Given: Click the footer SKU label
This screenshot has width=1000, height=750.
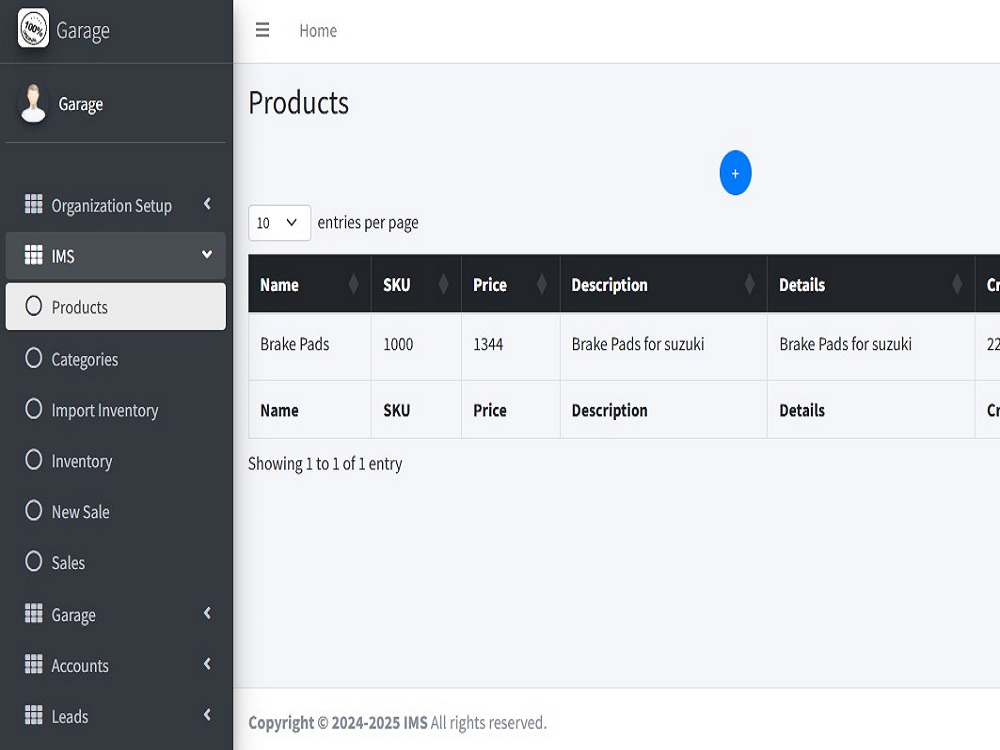Looking at the screenshot, I should 397,410.
